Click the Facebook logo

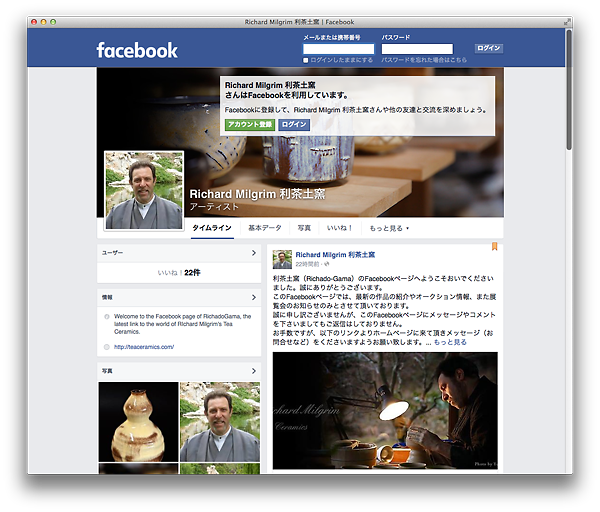[x=137, y=50]
